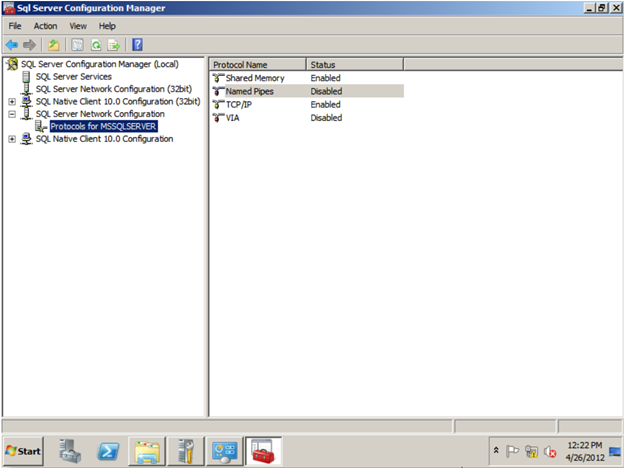Image resolution: width=624 pixels, height=468 pixels.
Task: Select SQL Native Client 10.0 Configuration (32bit) label
Action: [x=118, y=101]
